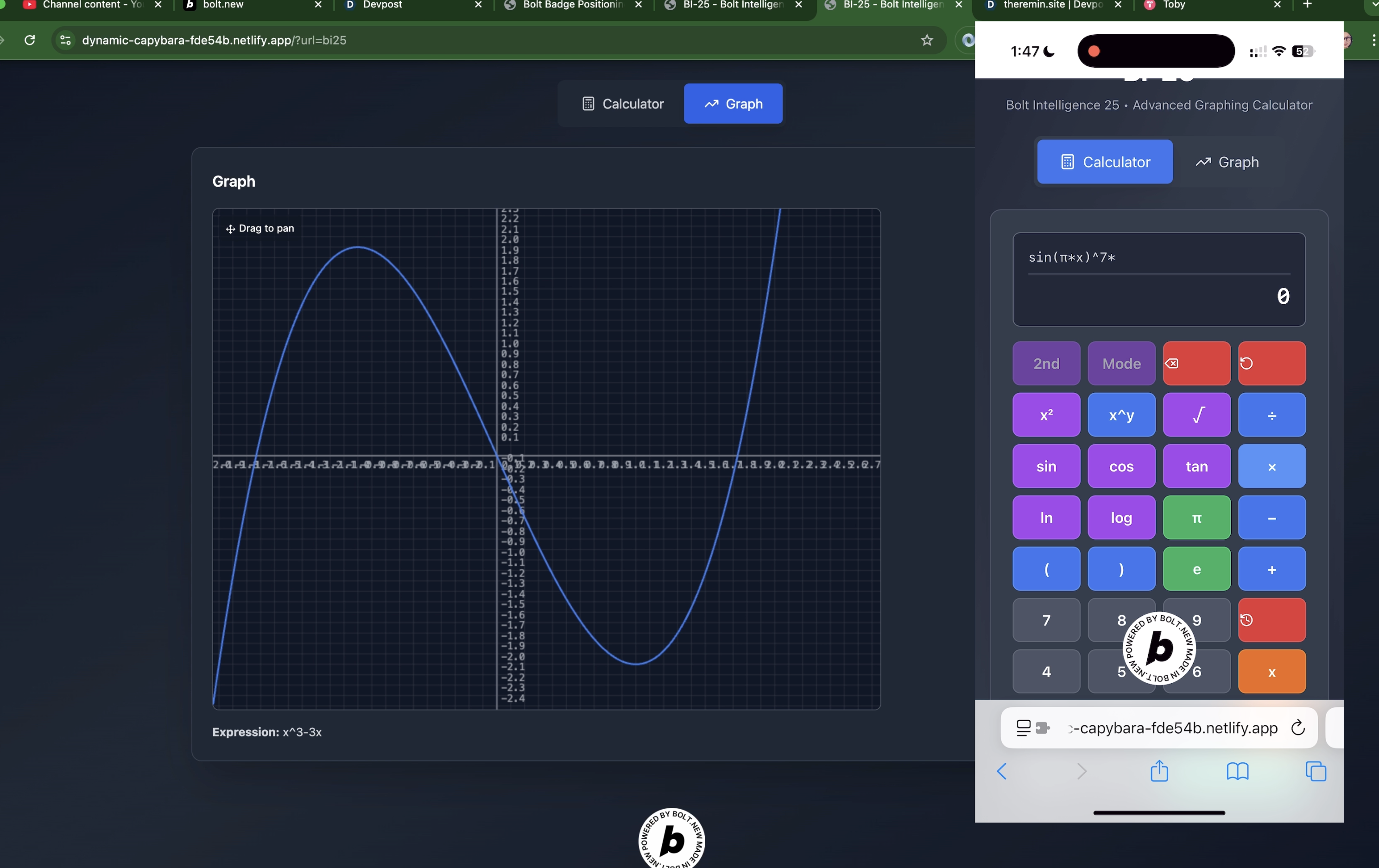Image resolution: width=1379 pixels, height=868 pixels.
Task: Reload the page in Chrome
Action: pyautogui.click(x=30, y=40)
